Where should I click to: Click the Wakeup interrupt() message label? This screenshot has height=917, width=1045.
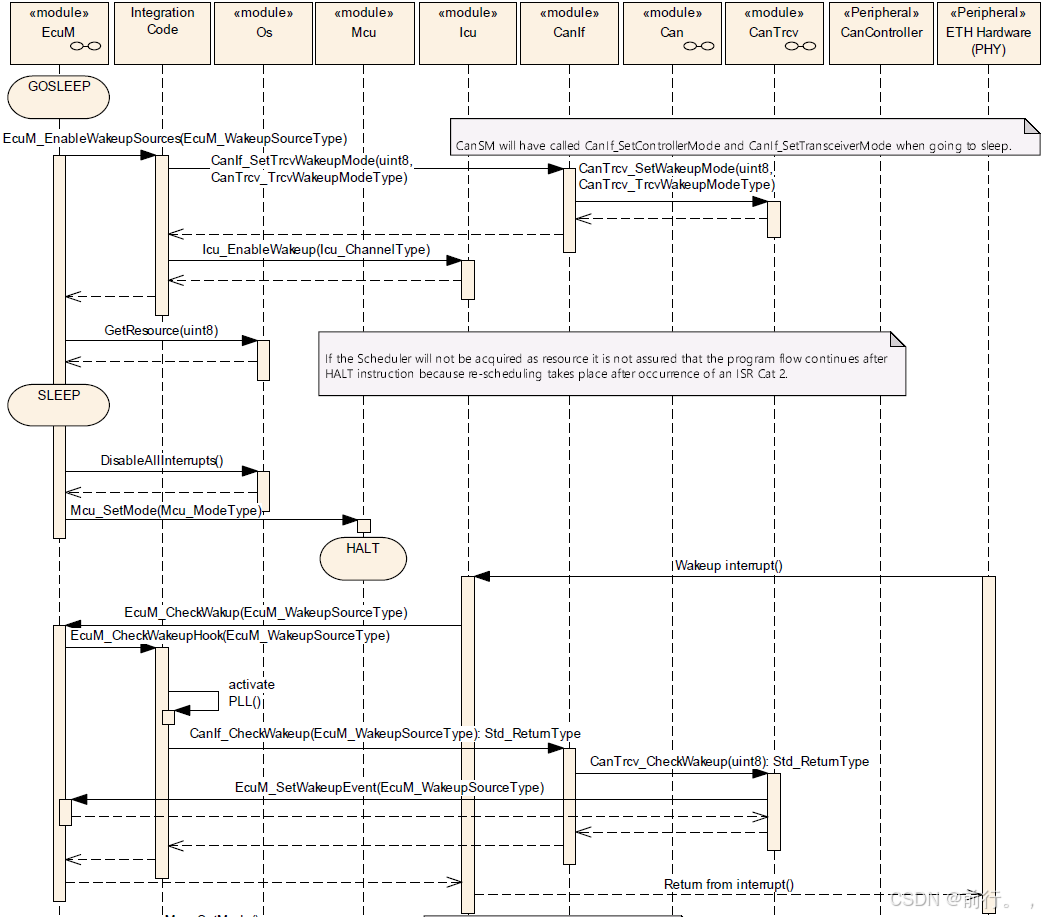pos(728,566)
